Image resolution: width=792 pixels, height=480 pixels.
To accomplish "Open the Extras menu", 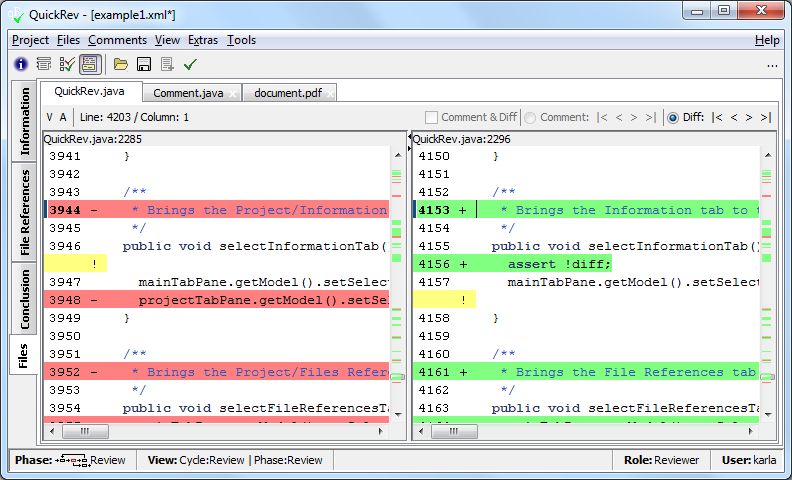I will (x=203, y=40).
